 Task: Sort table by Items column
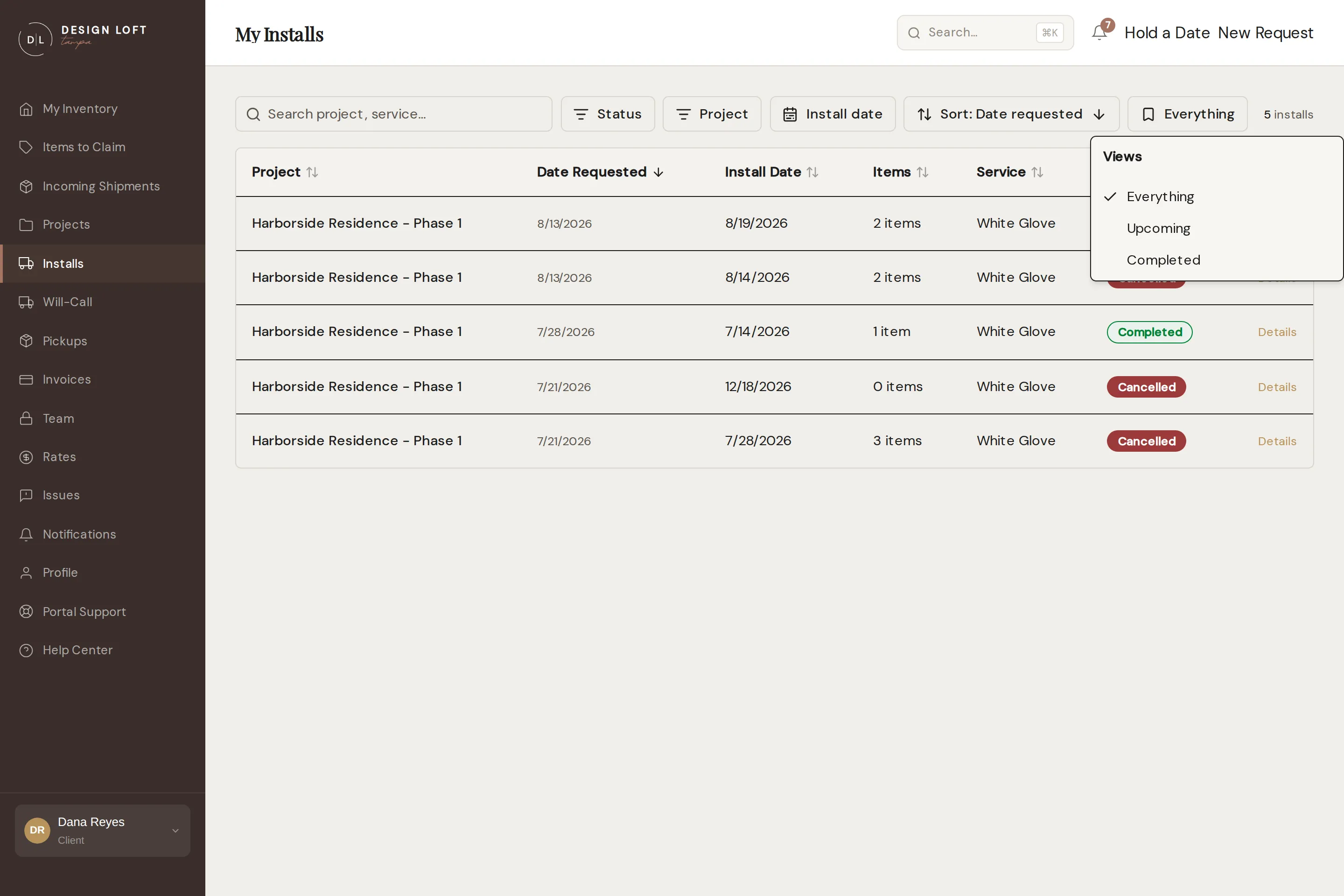900,172
